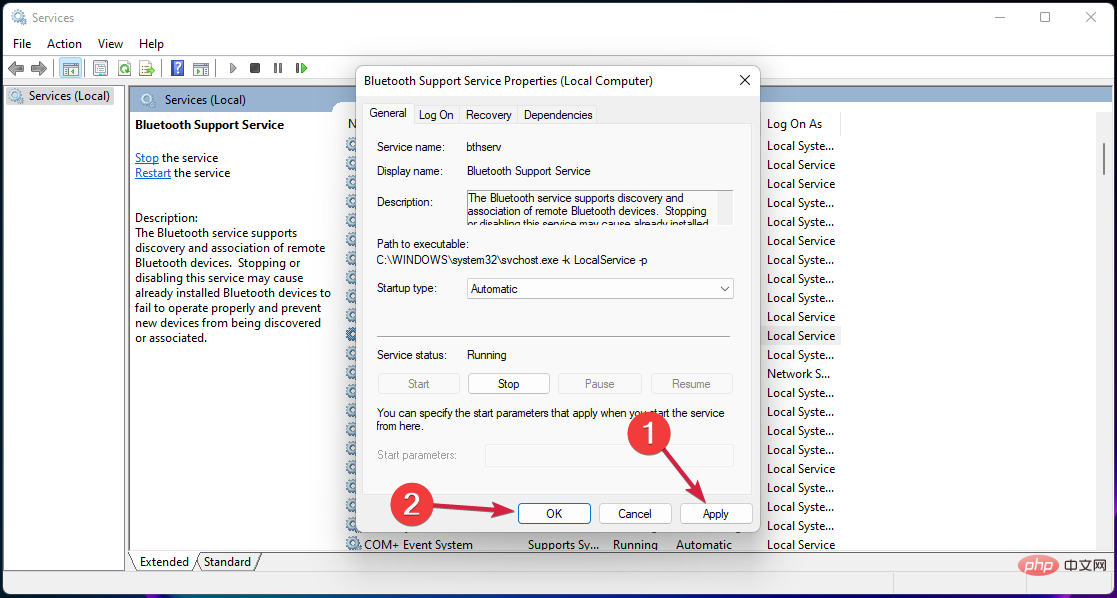The height and width of the screenshot is (598, 1117).
Task: Click the Description text box scrollbar
Action: click(724, 207)
